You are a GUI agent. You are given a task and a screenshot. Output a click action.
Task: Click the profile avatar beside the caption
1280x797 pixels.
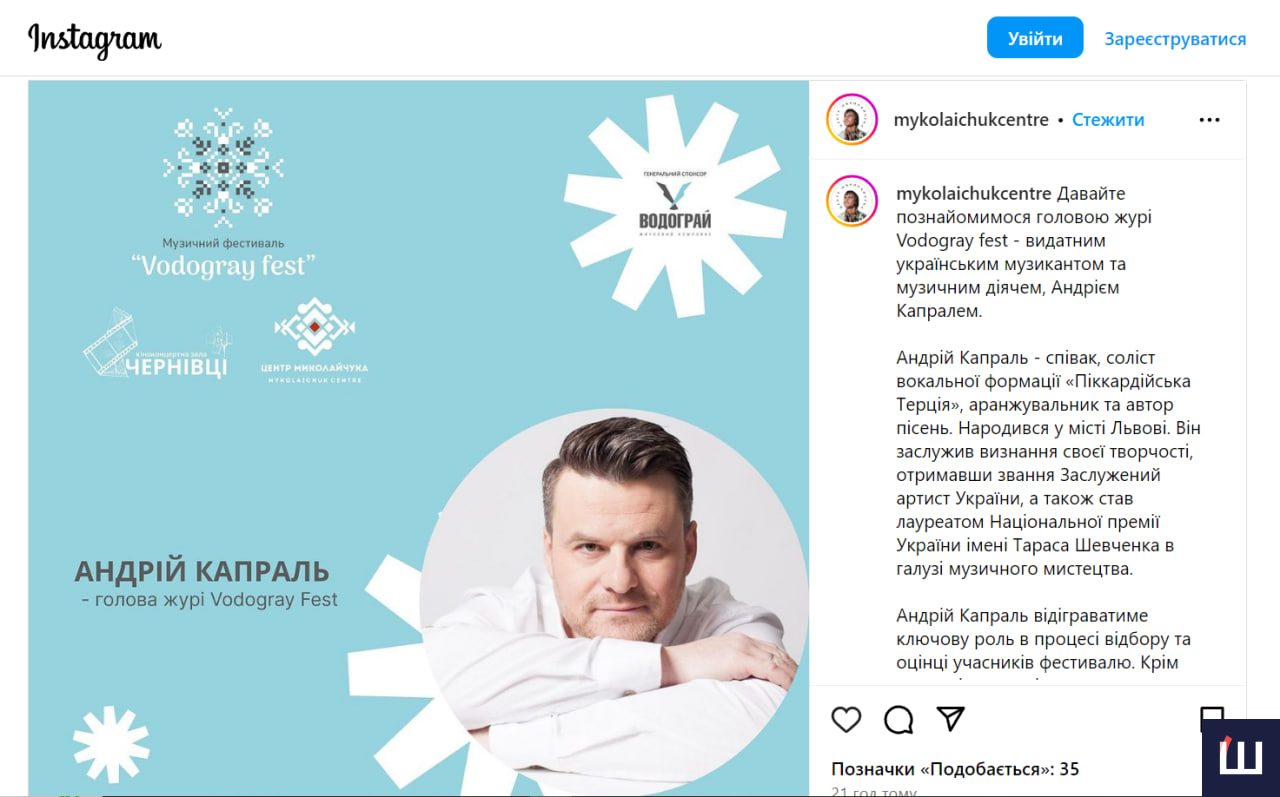tap(852, 201)
